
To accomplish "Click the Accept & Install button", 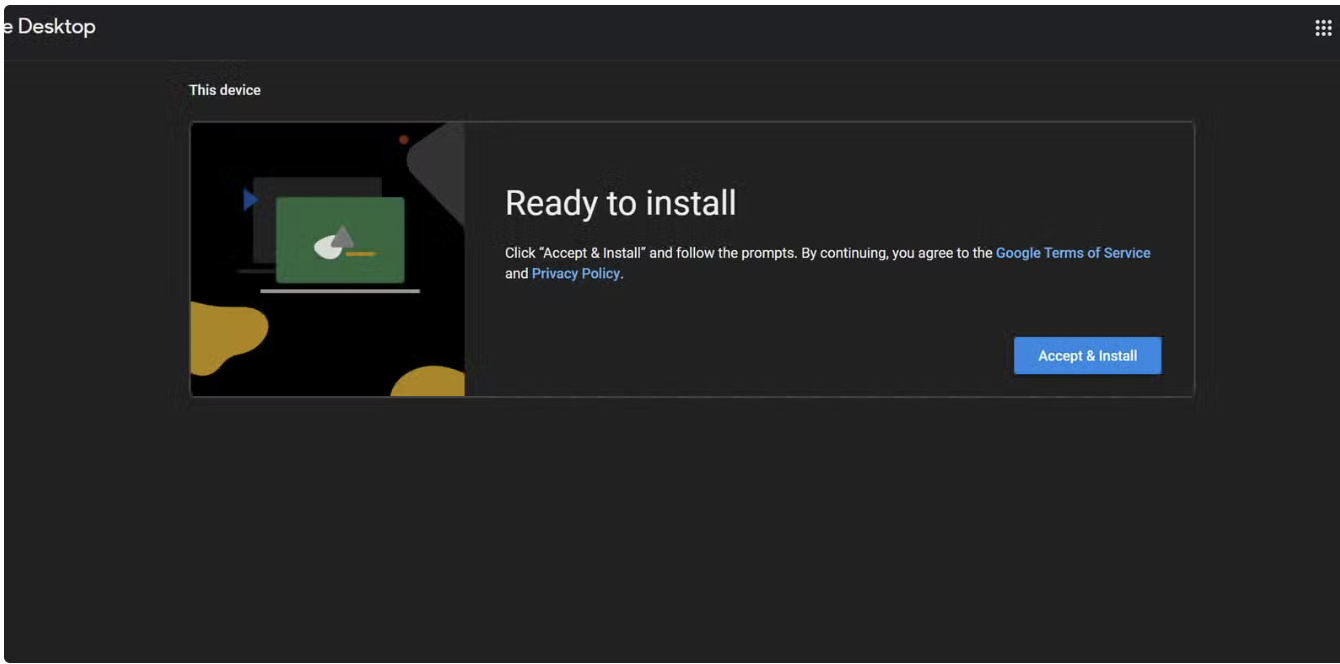I will 1087,355.
